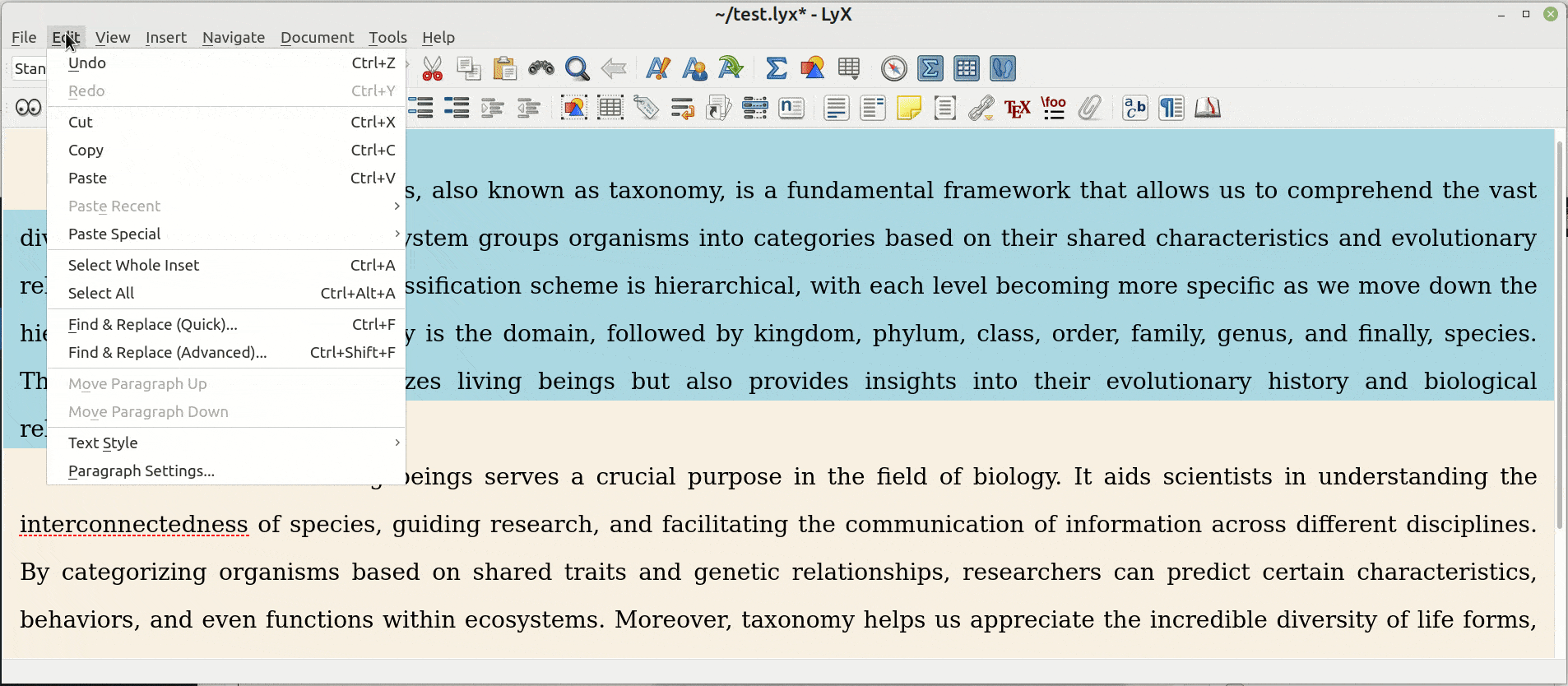Open the Navigate menu
1568x686 pixels.
pos(234,37)
